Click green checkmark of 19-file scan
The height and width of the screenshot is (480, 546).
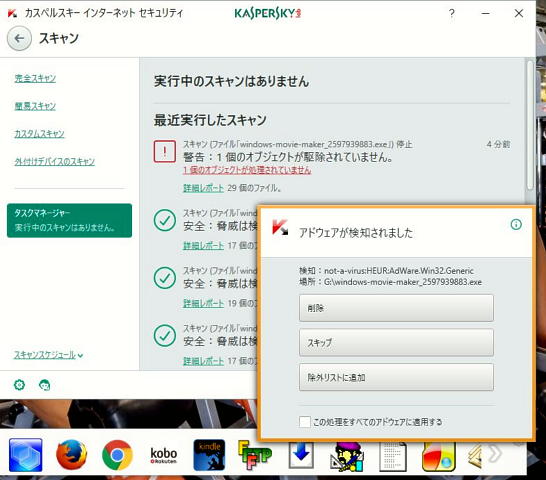click(164, 278)
